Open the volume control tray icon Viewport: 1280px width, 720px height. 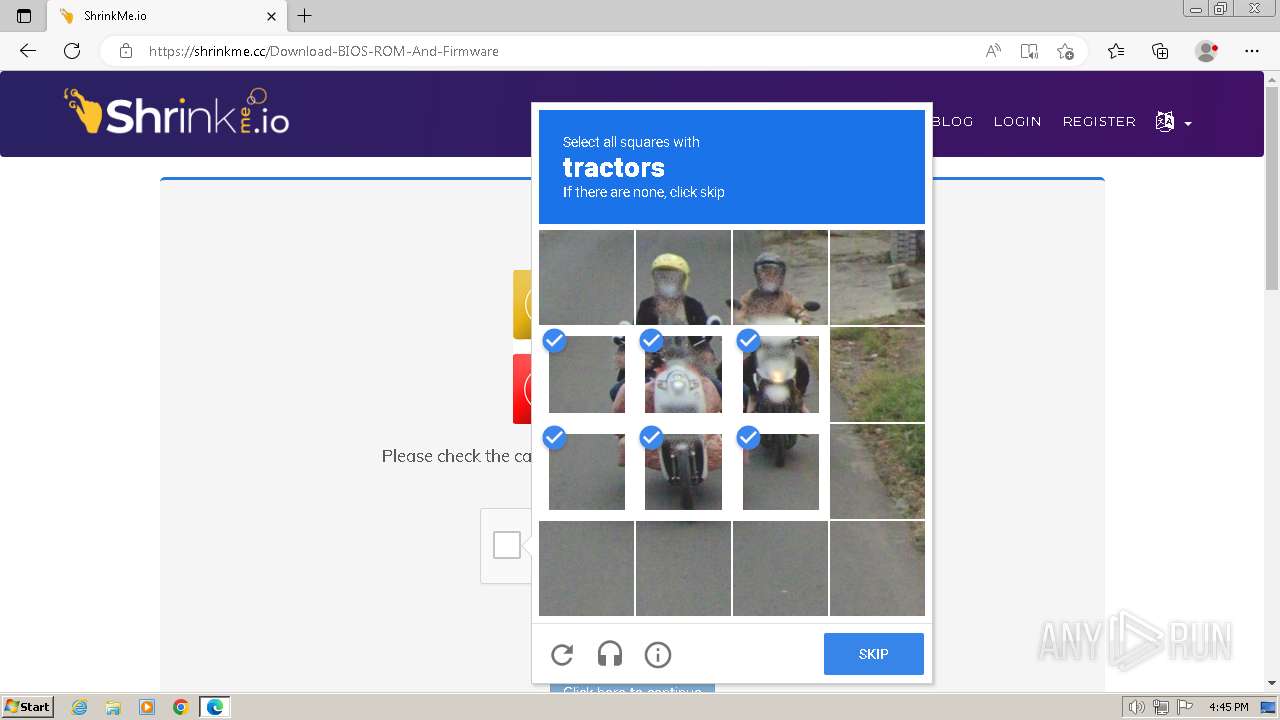1137,707
